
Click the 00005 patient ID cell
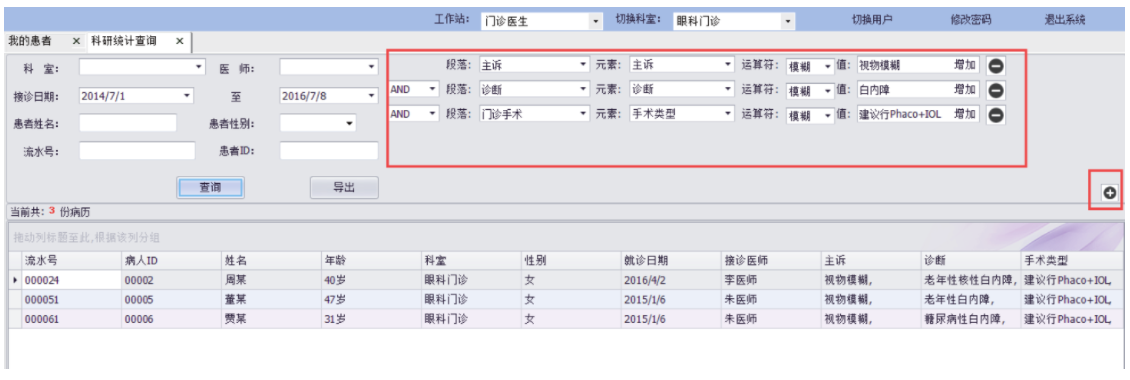(171, 299)
